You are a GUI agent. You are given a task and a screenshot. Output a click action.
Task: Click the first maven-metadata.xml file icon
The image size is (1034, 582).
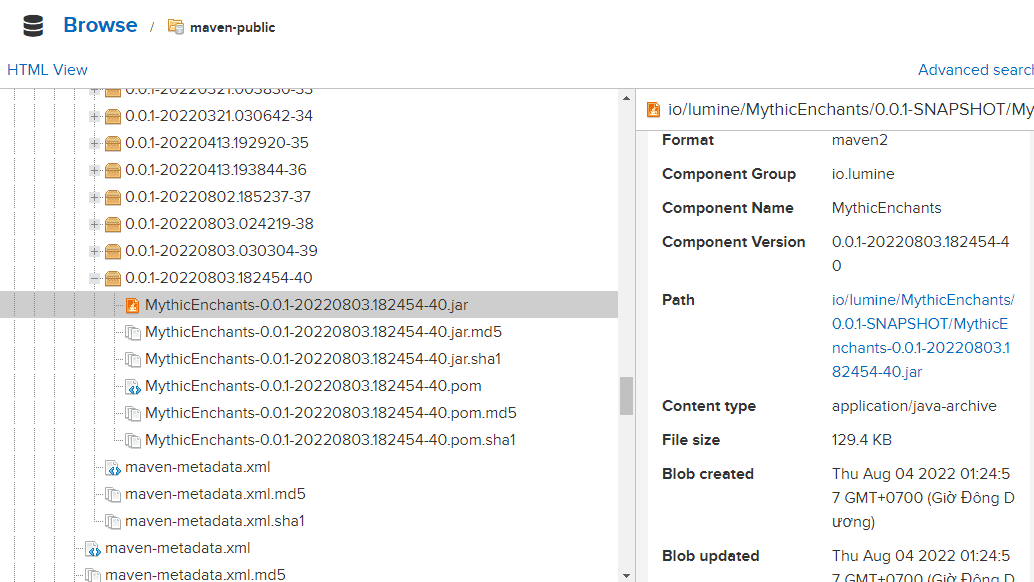pyautogui.click(x=113, y=467)
